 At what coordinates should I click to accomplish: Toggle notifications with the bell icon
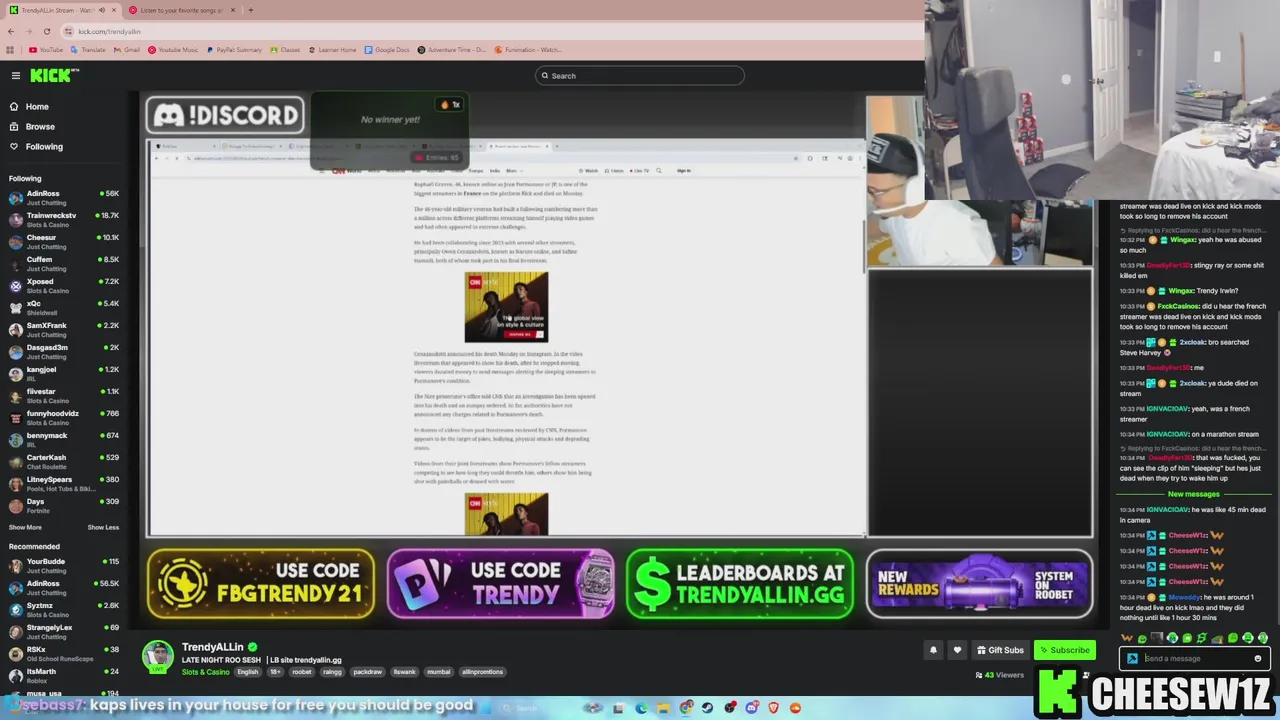tap(933, 650)
